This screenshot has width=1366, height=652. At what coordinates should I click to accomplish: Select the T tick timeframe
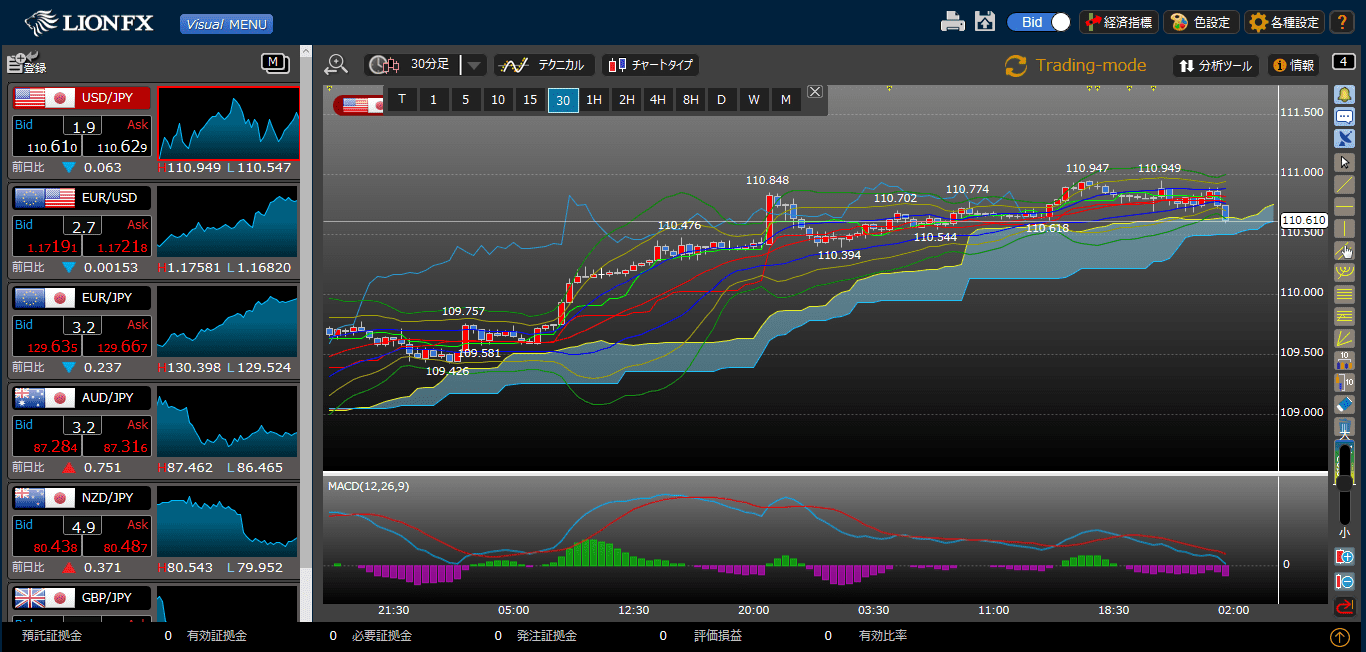[x=402, y=100]
